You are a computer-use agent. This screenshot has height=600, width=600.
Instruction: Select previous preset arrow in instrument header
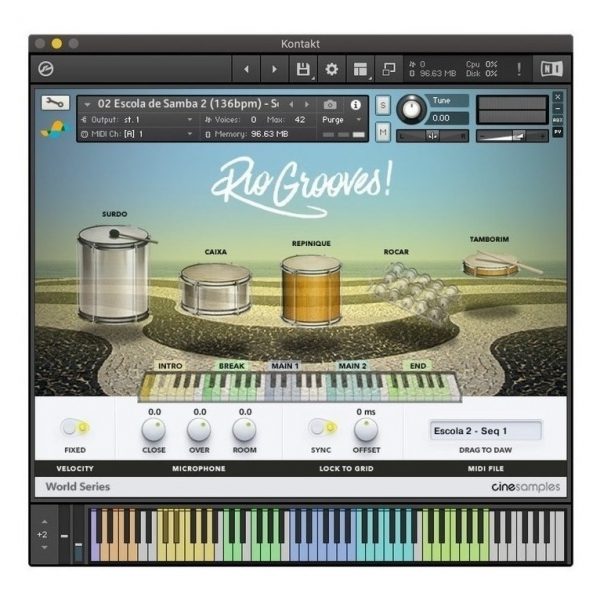291,104
